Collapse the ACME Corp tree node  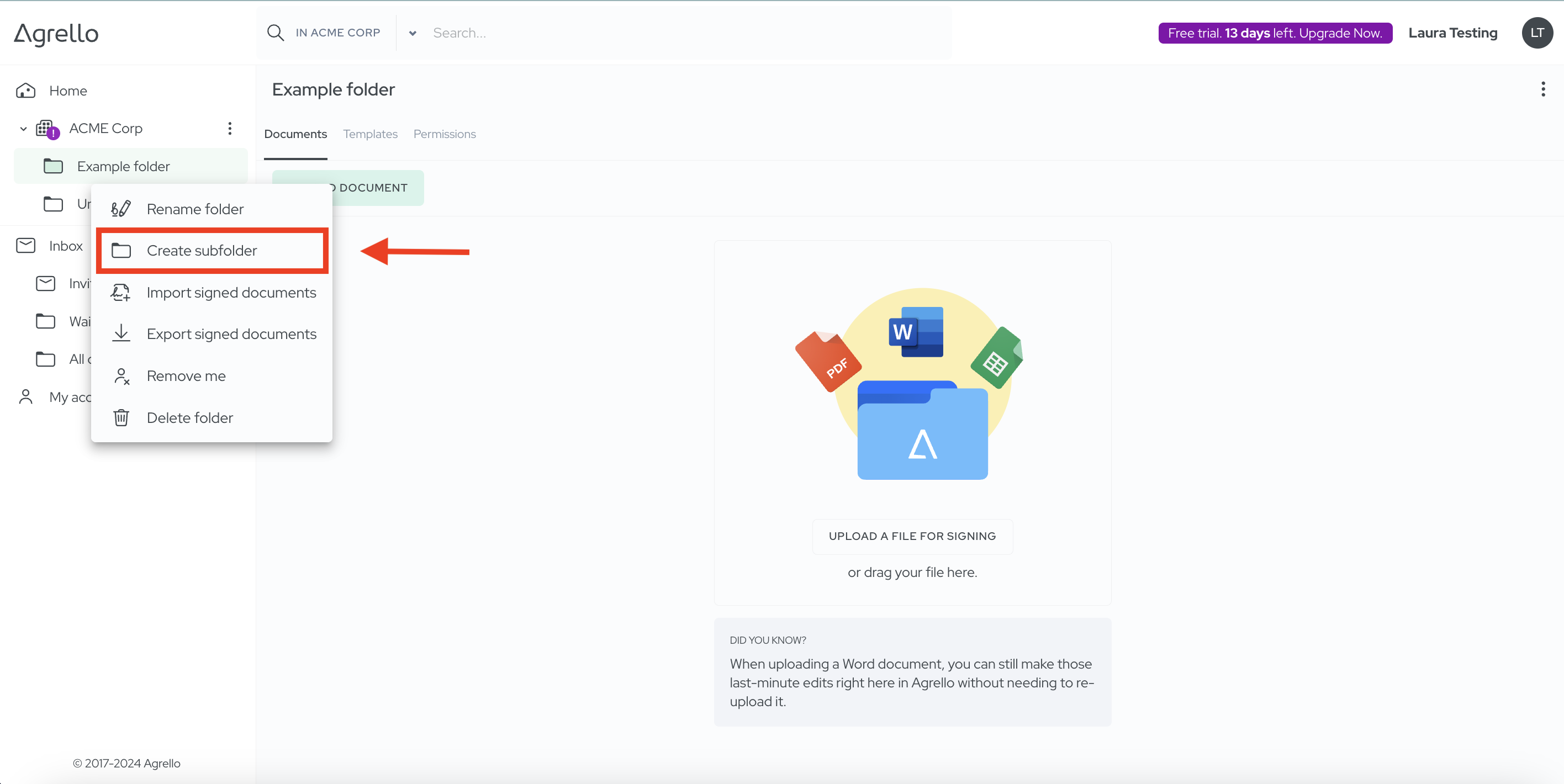tap(23, 129)
